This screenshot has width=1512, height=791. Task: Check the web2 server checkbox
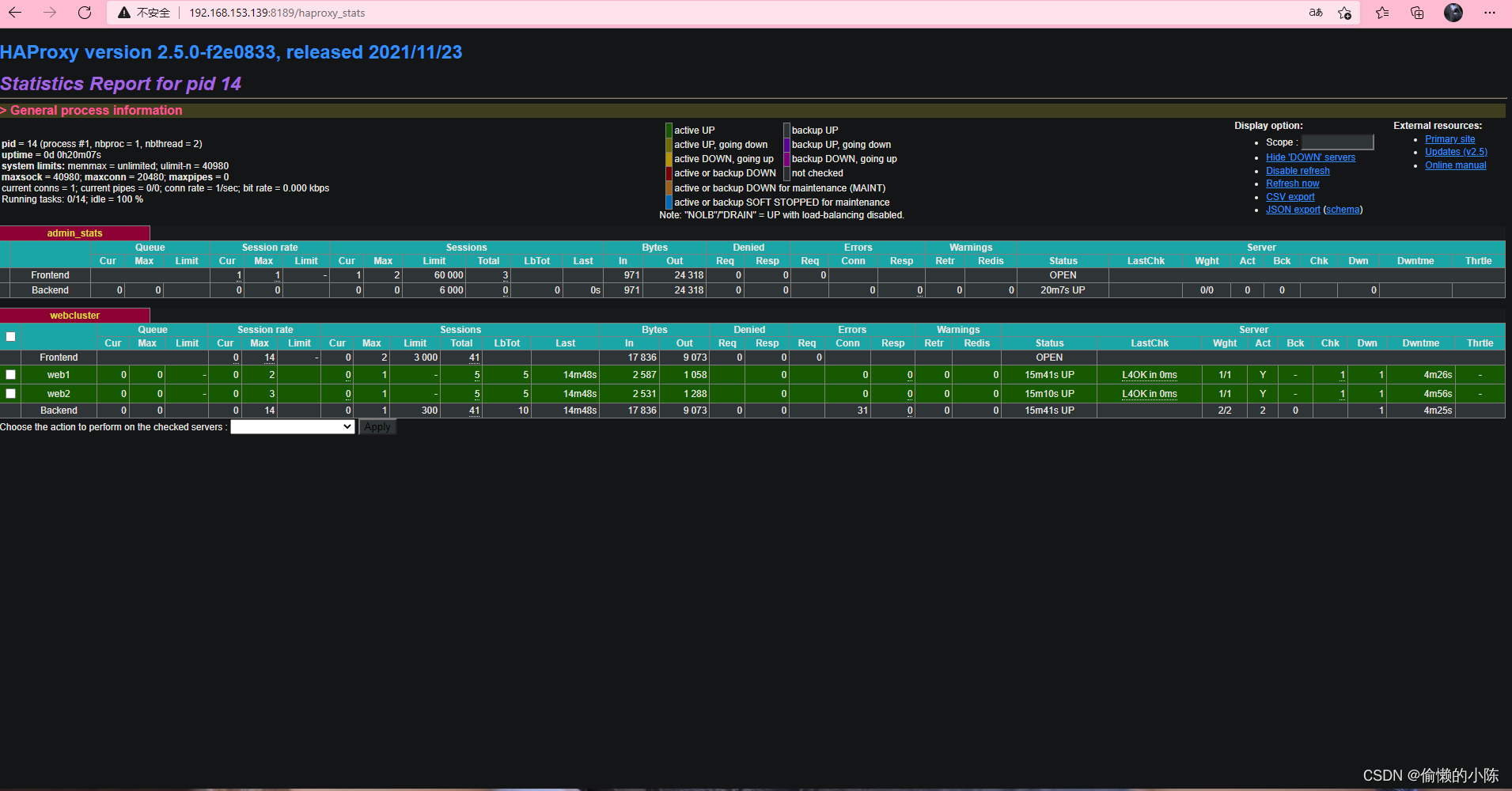(x=11, y=393)
